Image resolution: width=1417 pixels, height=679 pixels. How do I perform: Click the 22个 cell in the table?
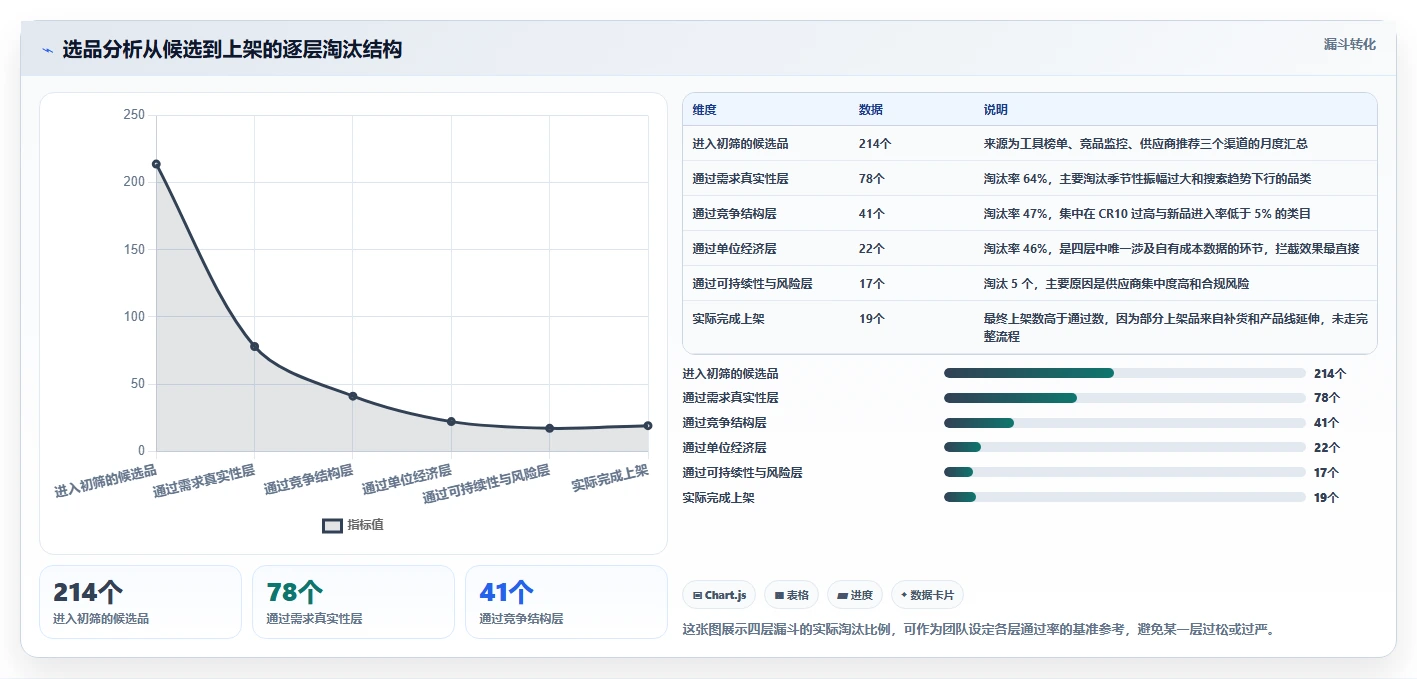(x=911, y=248)
